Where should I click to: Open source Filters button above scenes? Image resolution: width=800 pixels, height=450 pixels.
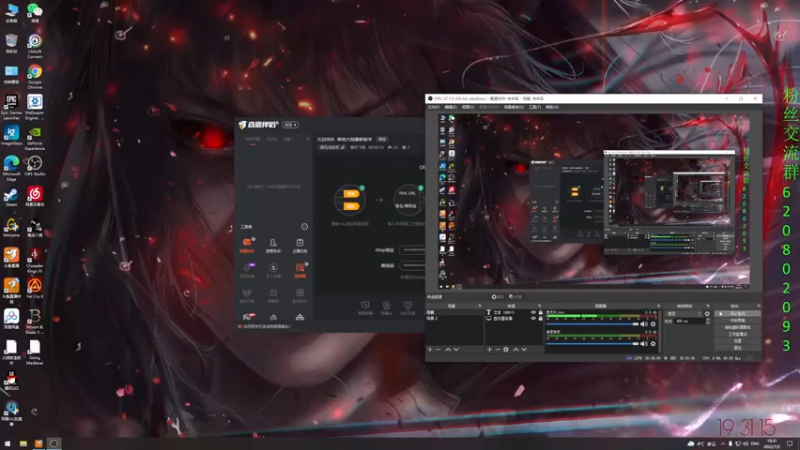click(x=516, y=297)
